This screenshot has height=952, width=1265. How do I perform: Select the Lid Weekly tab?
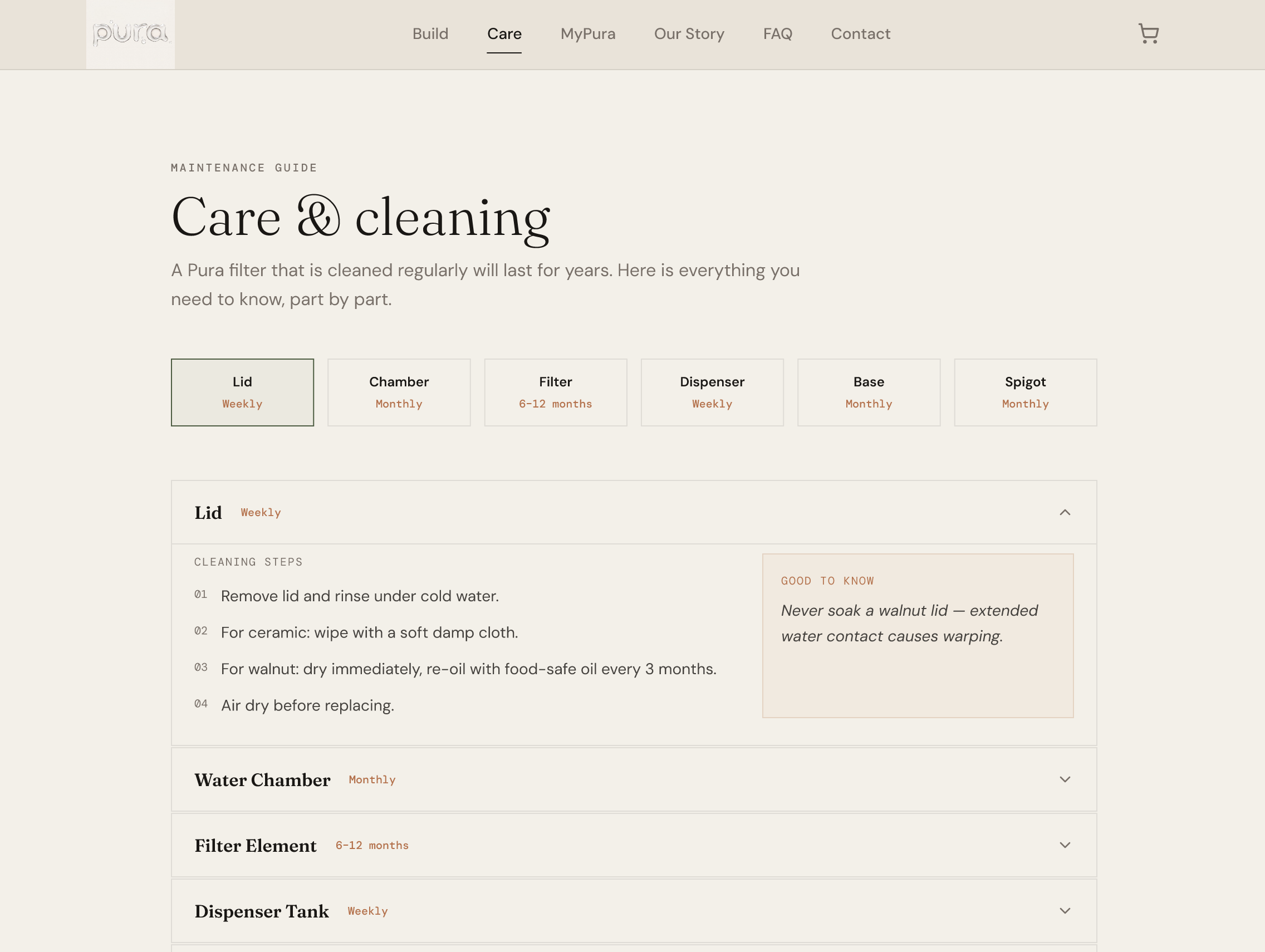(x=243, y=392)
